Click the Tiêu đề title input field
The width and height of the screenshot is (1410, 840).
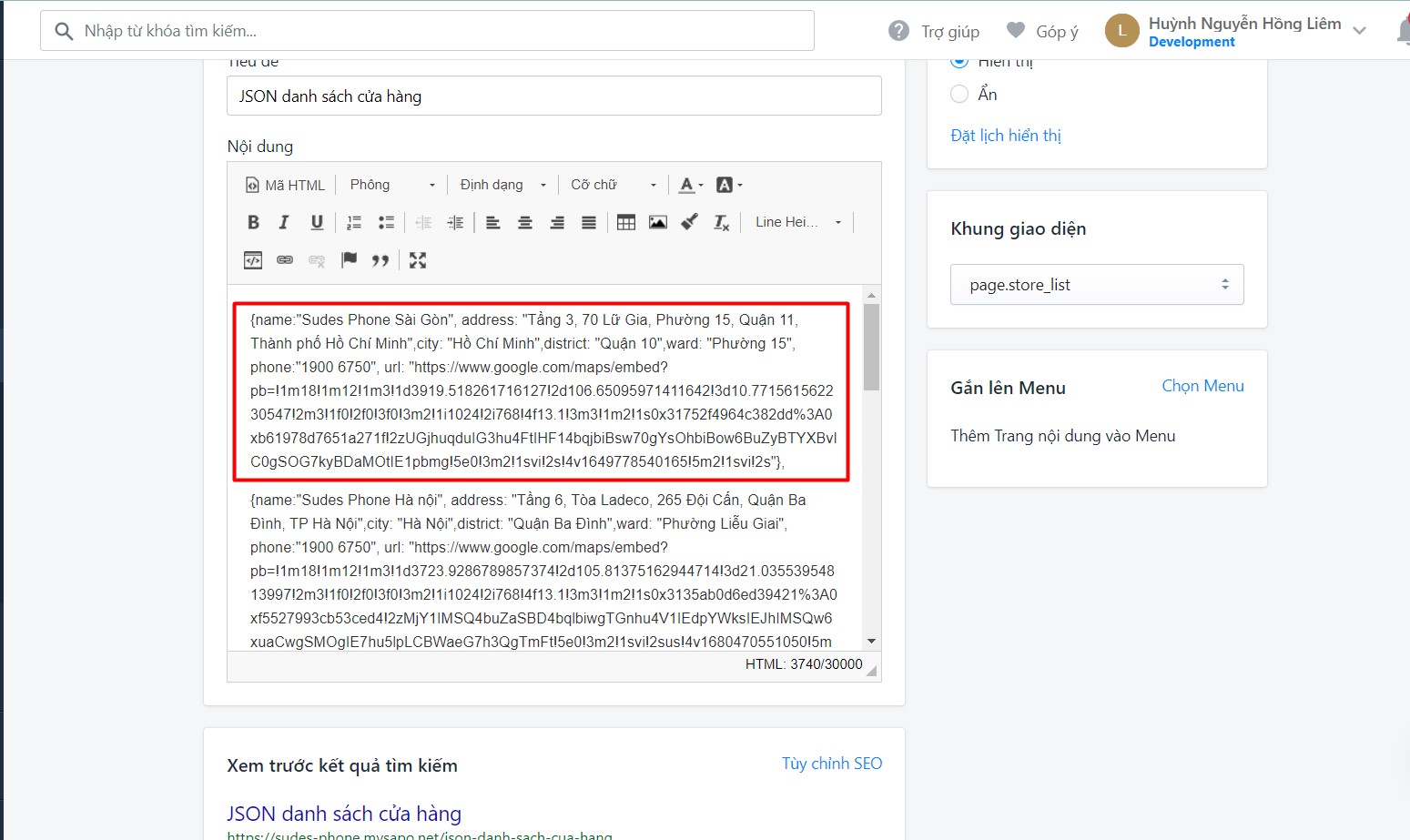pos(554,96)
